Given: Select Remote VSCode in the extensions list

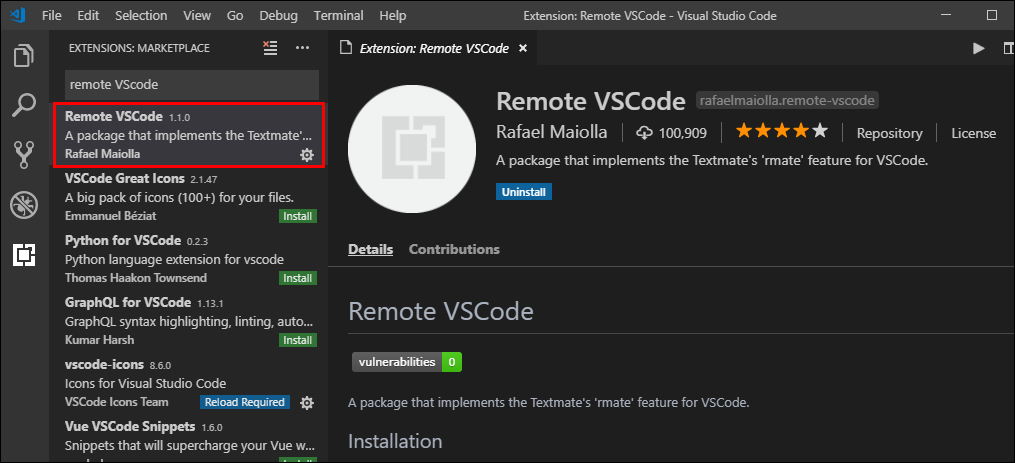Looking at the screenshot, I should pos(189,135).
